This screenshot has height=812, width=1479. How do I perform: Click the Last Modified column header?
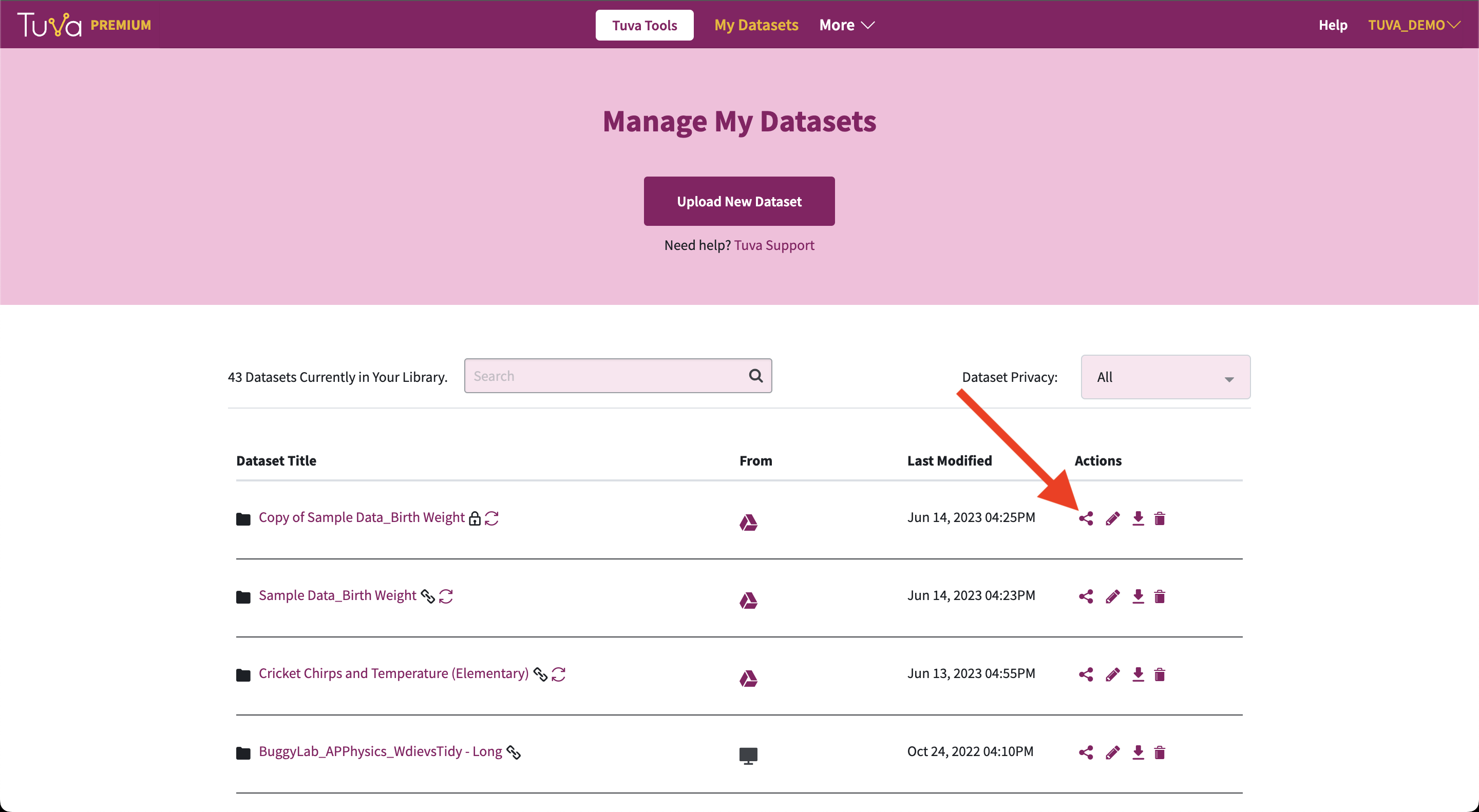[949, 460]
